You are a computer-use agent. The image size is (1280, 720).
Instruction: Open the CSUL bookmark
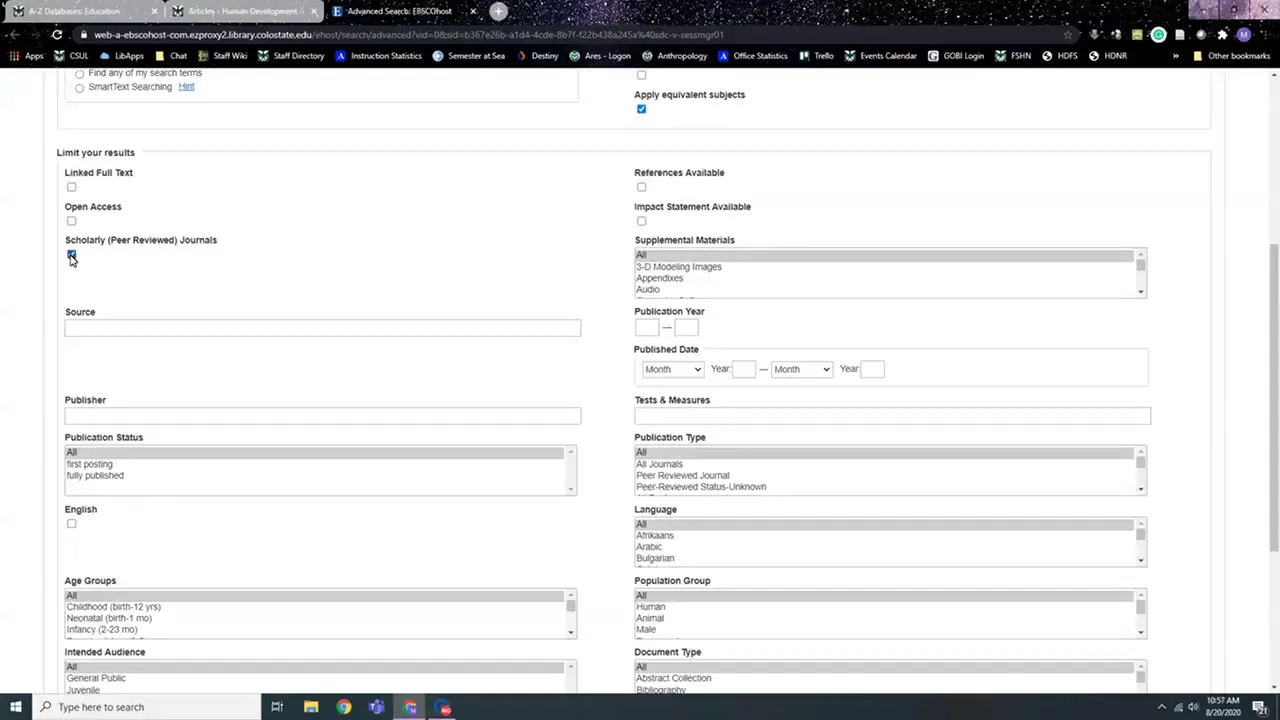(x=71, y=56)
